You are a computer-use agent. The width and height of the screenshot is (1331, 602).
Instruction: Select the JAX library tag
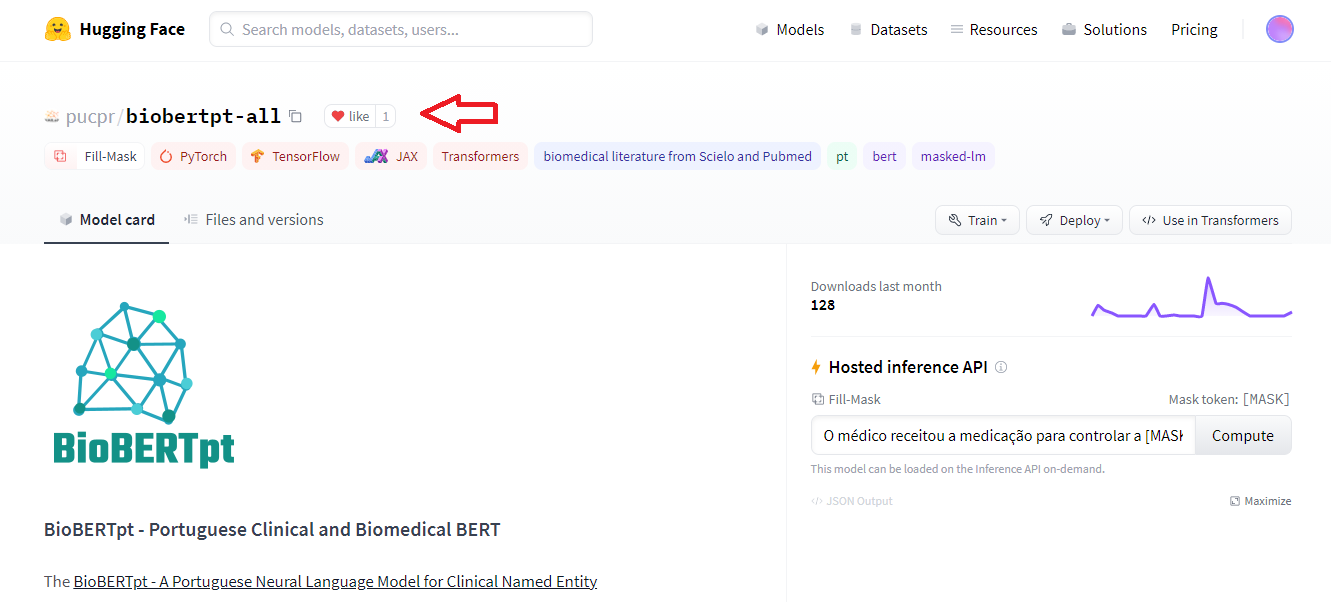[x=391, y=156]
